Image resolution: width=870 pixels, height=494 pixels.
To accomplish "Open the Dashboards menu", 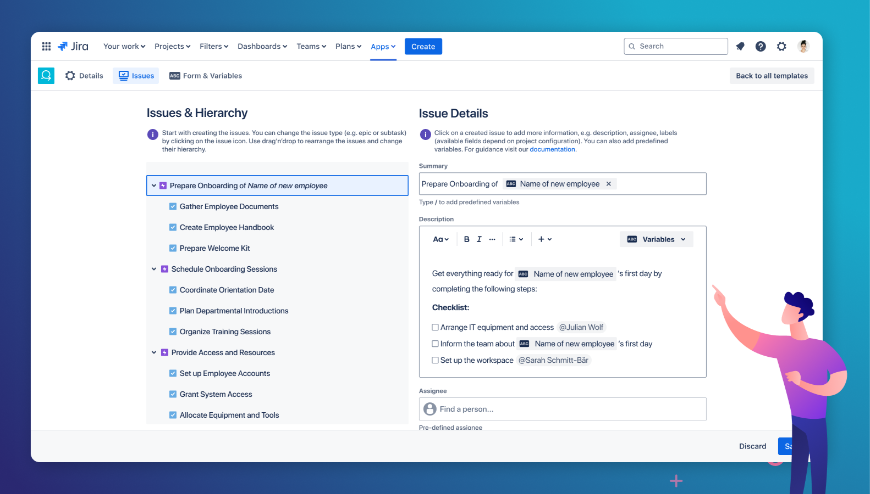I will (x=262, y=46).
